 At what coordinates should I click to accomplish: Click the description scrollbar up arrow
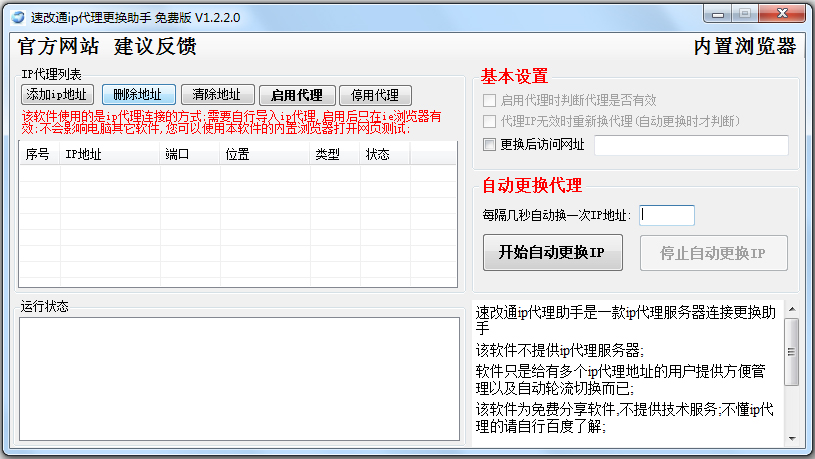pyautogui.click(x=792, y=309)
